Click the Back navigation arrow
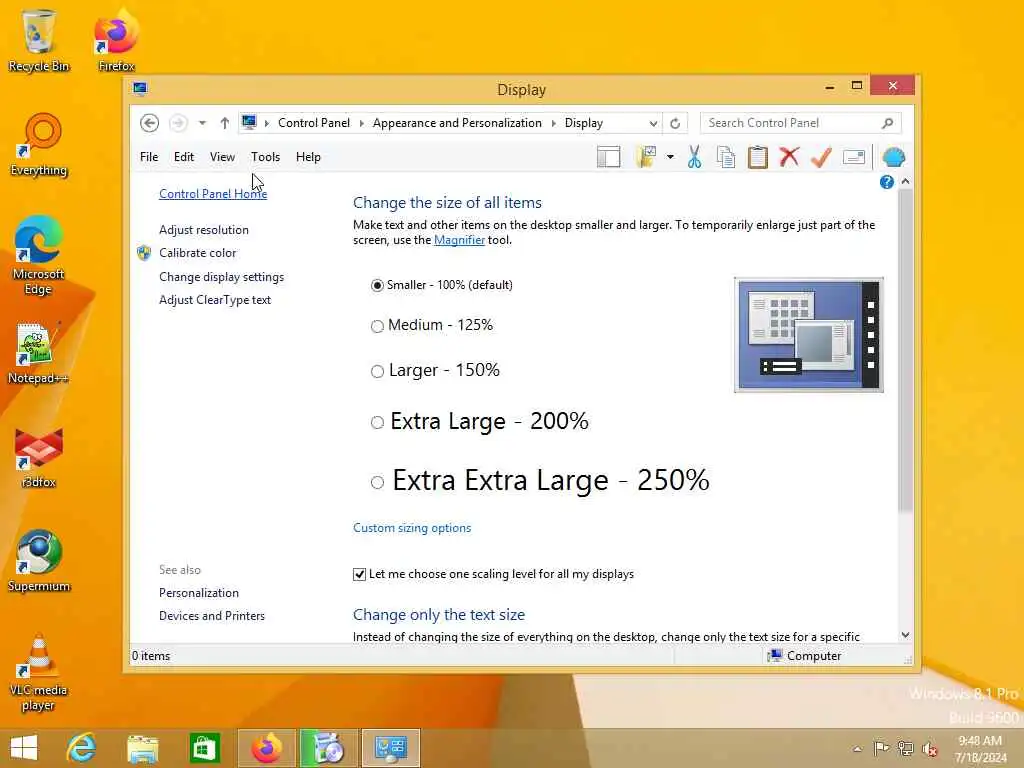 pos(150,123)
